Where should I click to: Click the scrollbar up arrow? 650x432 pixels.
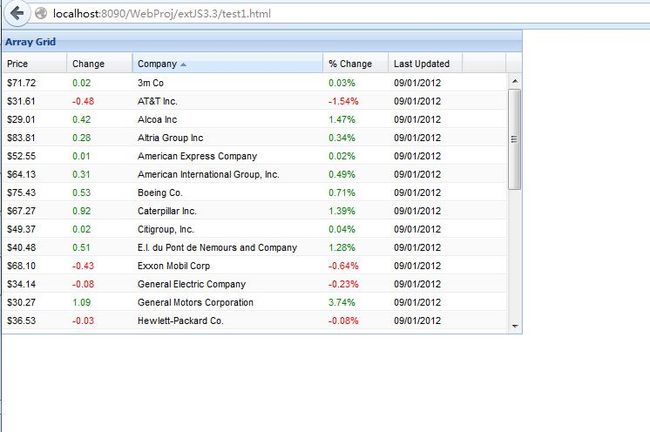514,81
